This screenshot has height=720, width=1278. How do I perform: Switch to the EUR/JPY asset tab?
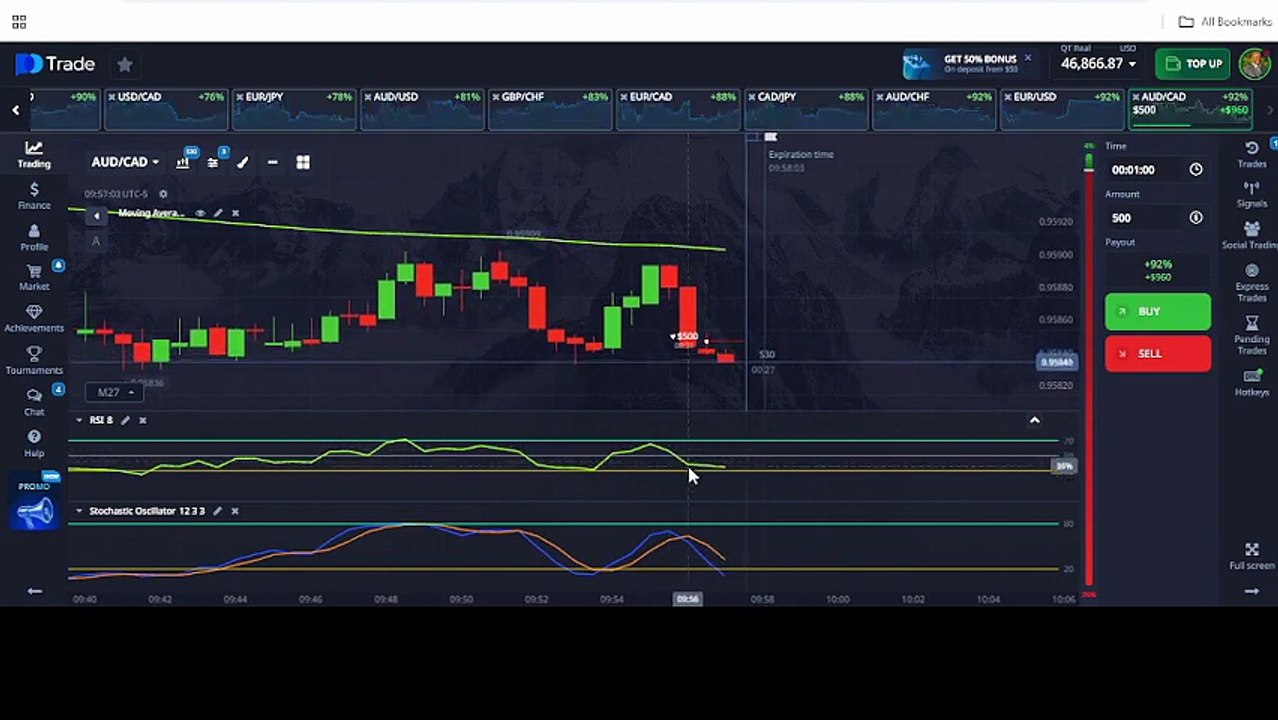point(294,109)
